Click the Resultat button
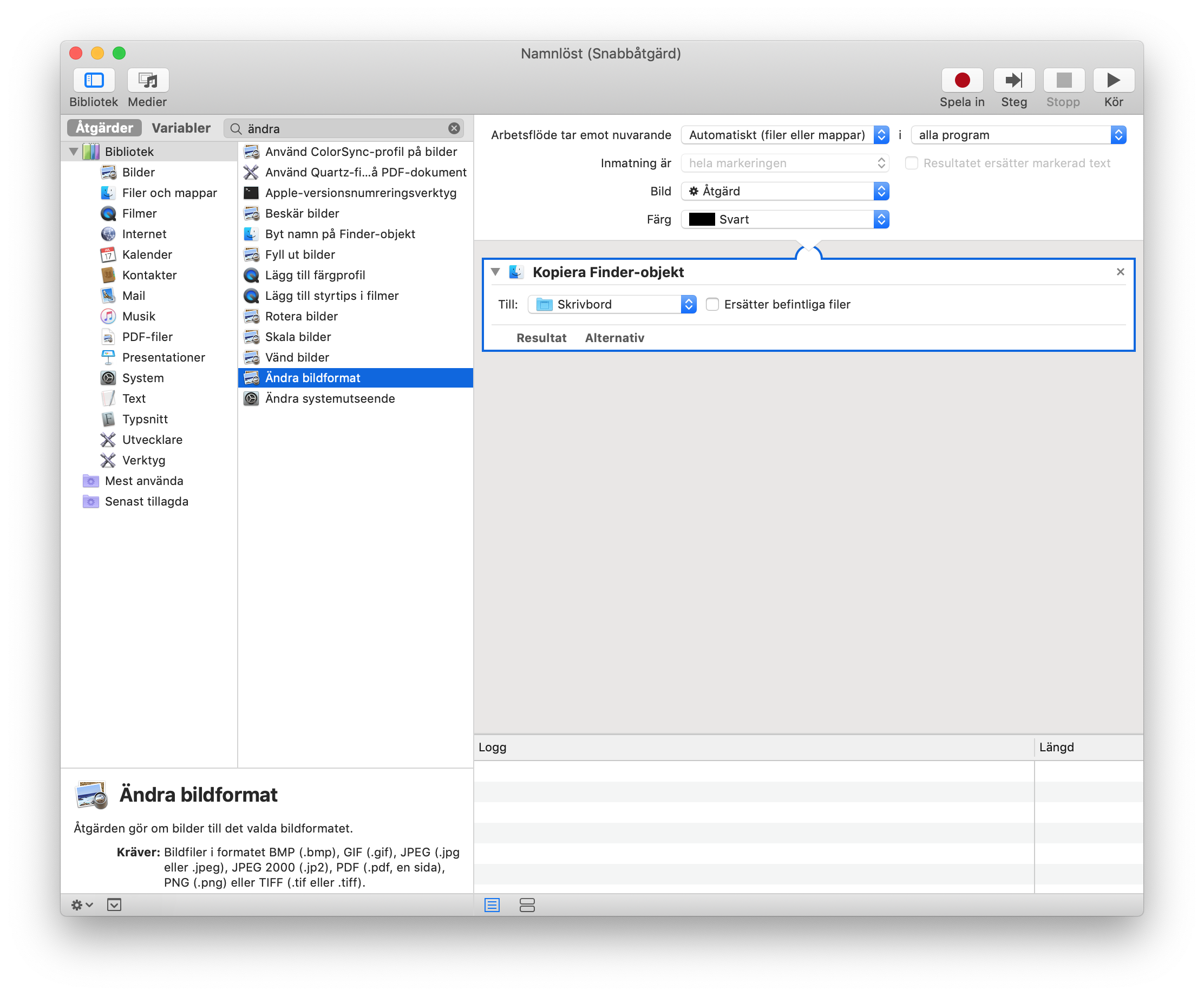Viewport: 1204px width, 996px height. point(541,338)
